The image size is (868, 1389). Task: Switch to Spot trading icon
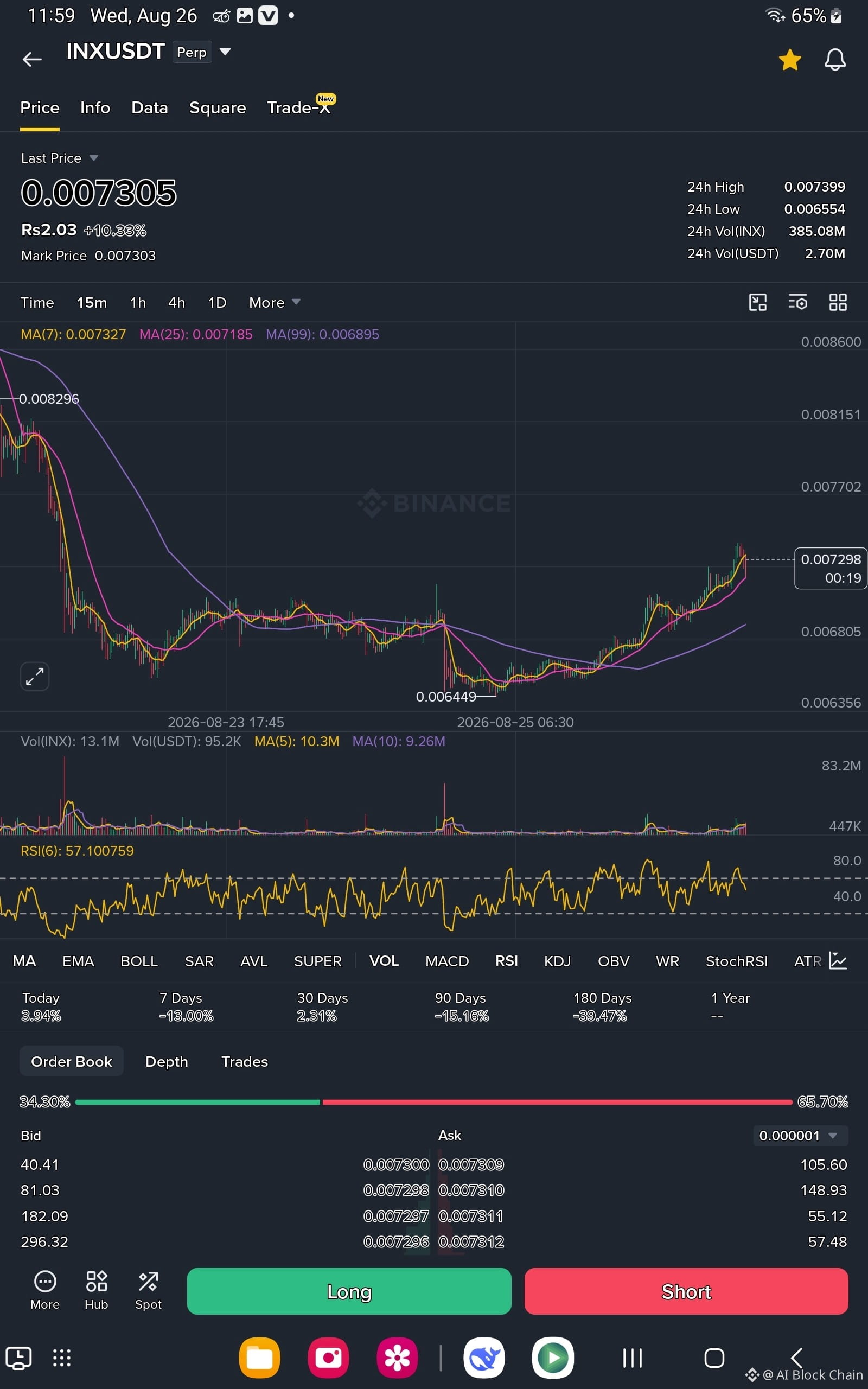(148, 1290)
